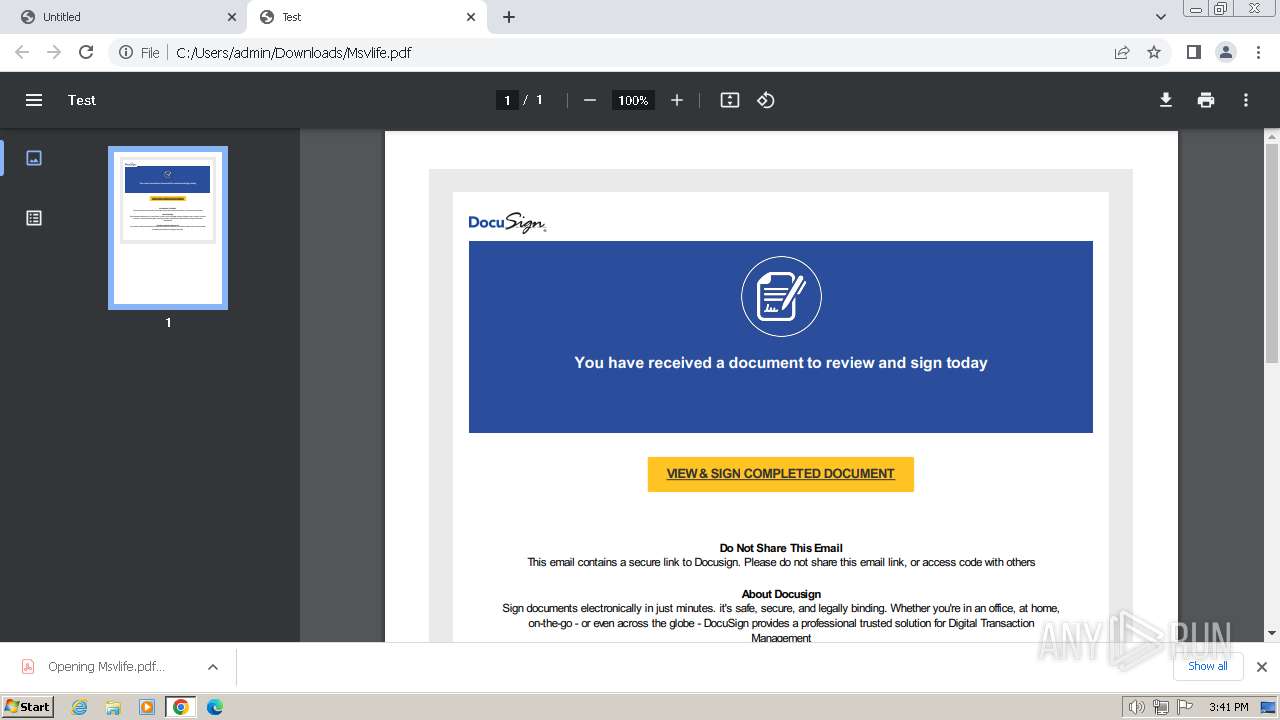Viewport: 1280px width, 720px height.
Task: Click the system clock 3:41 PM
Action: coord(1228,707)
